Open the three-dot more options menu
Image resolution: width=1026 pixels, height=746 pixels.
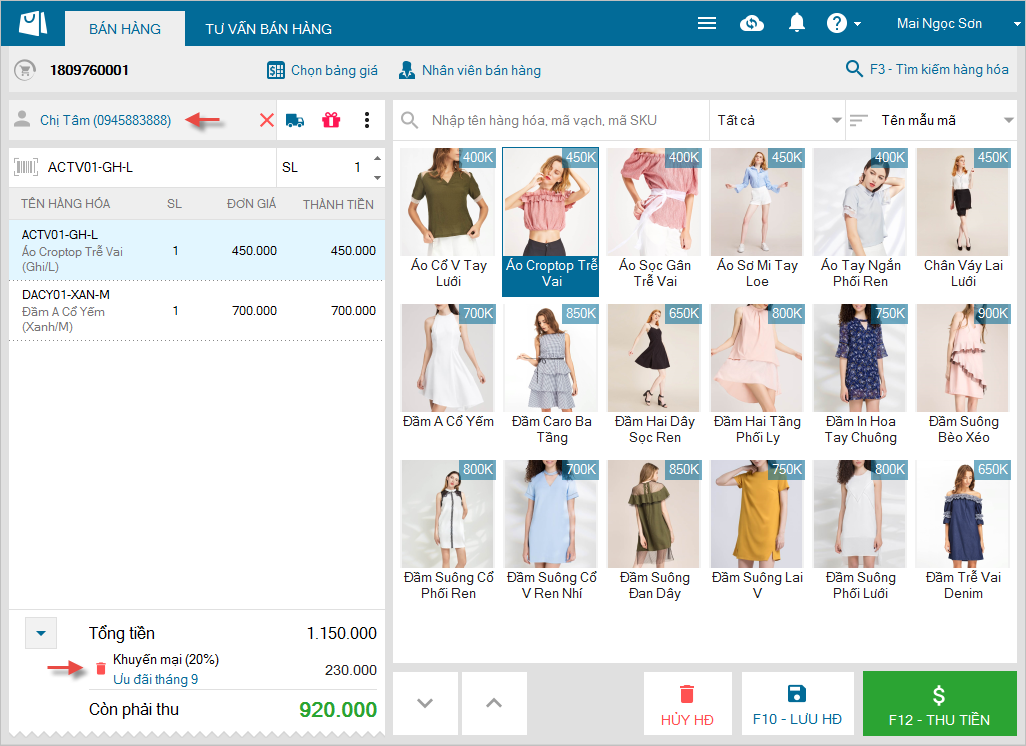(x=367, y=120)
